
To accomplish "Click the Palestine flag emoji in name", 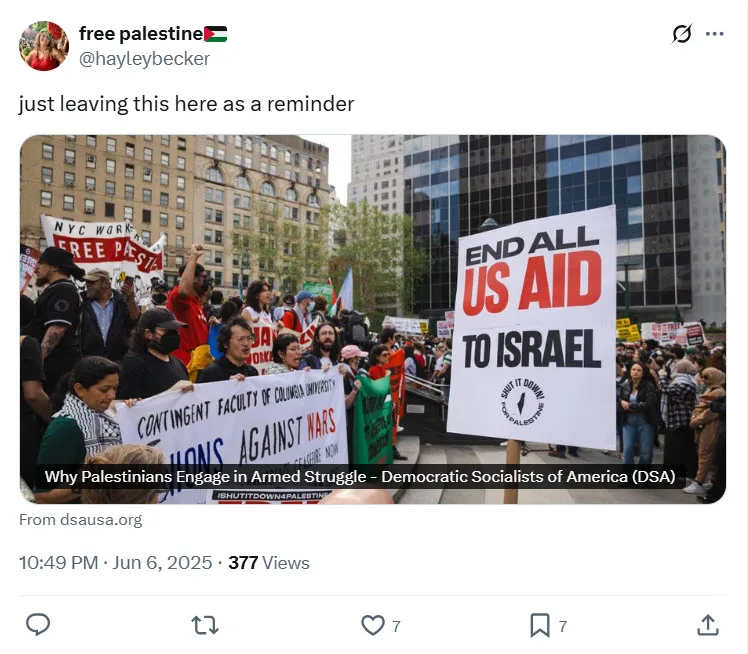I will 216,34.
